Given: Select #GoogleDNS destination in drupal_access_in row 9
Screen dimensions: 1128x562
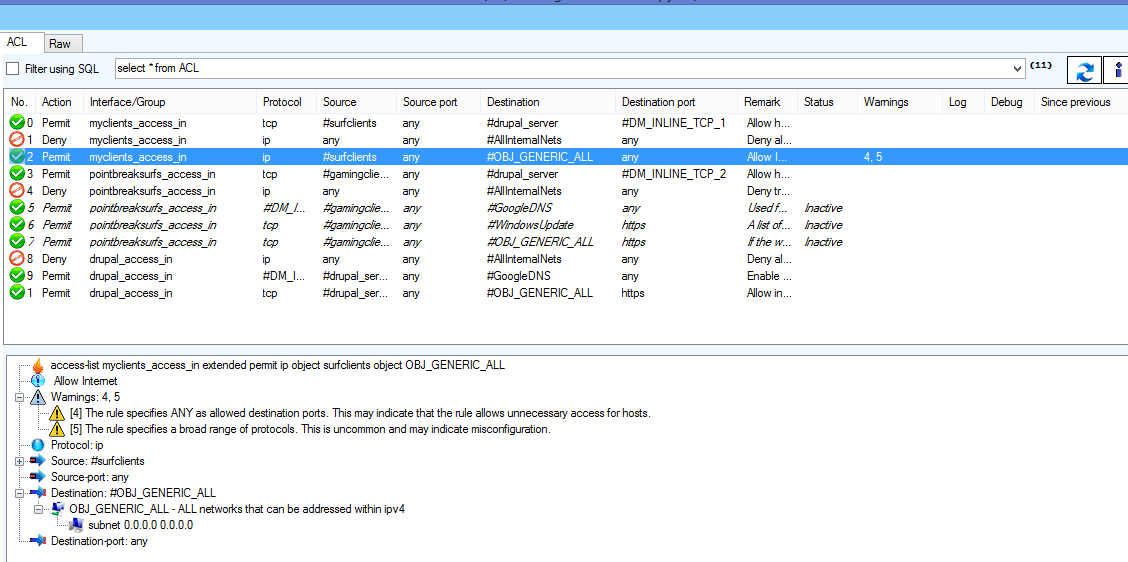Looking at the screenshot, I should tap(520, 276).
